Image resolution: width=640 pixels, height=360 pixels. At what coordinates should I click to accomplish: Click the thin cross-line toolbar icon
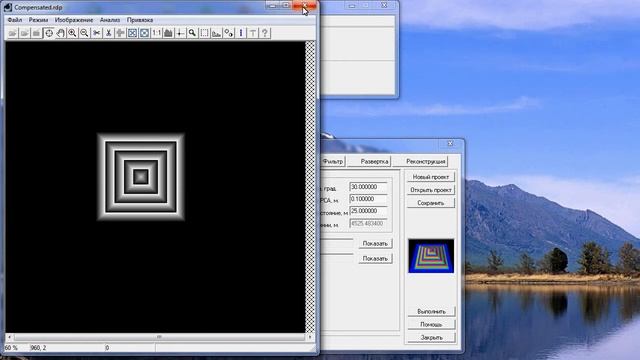pyautogui.click(x=180, y=33)
